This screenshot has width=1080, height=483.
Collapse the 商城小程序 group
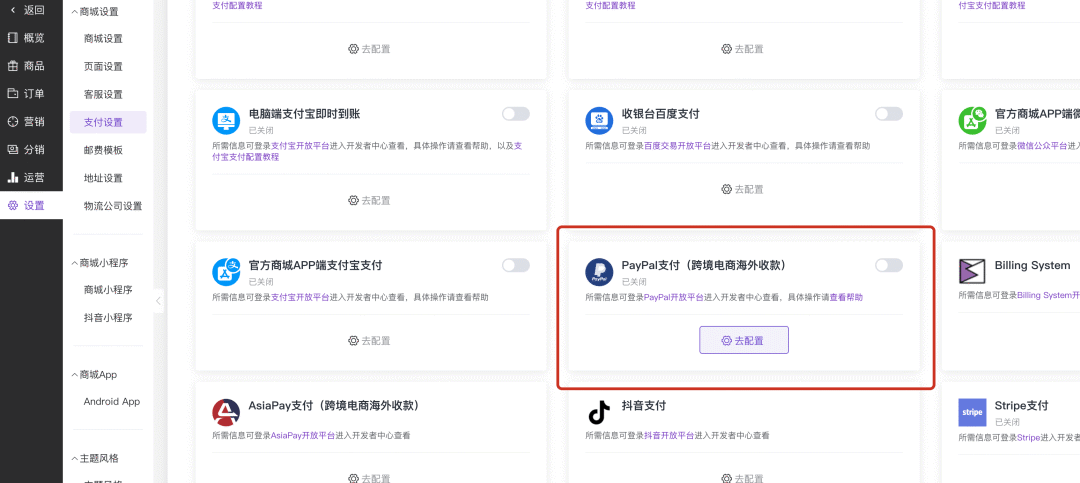pyautogui.click(x=75, y=263)
